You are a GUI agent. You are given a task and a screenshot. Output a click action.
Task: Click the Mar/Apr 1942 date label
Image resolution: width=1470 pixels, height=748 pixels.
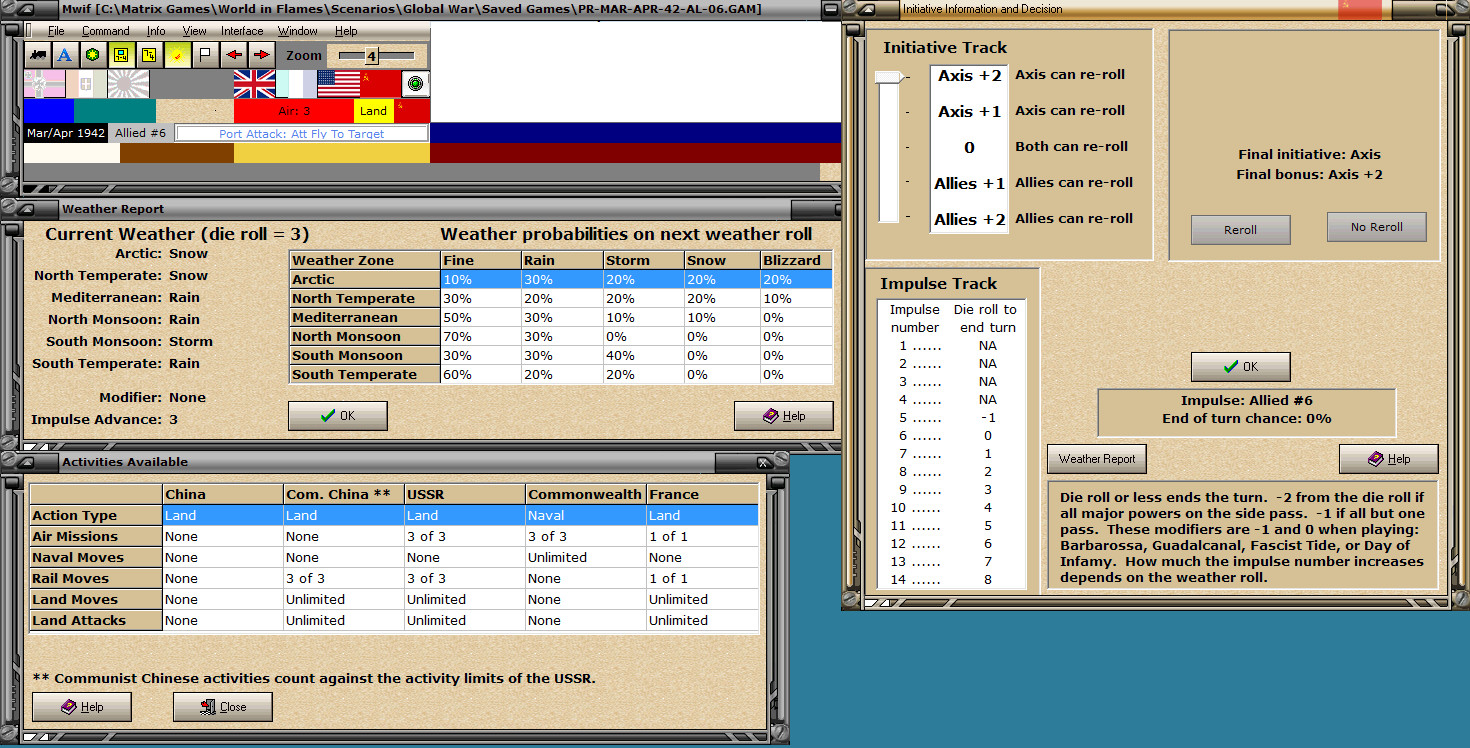[66, 133]
